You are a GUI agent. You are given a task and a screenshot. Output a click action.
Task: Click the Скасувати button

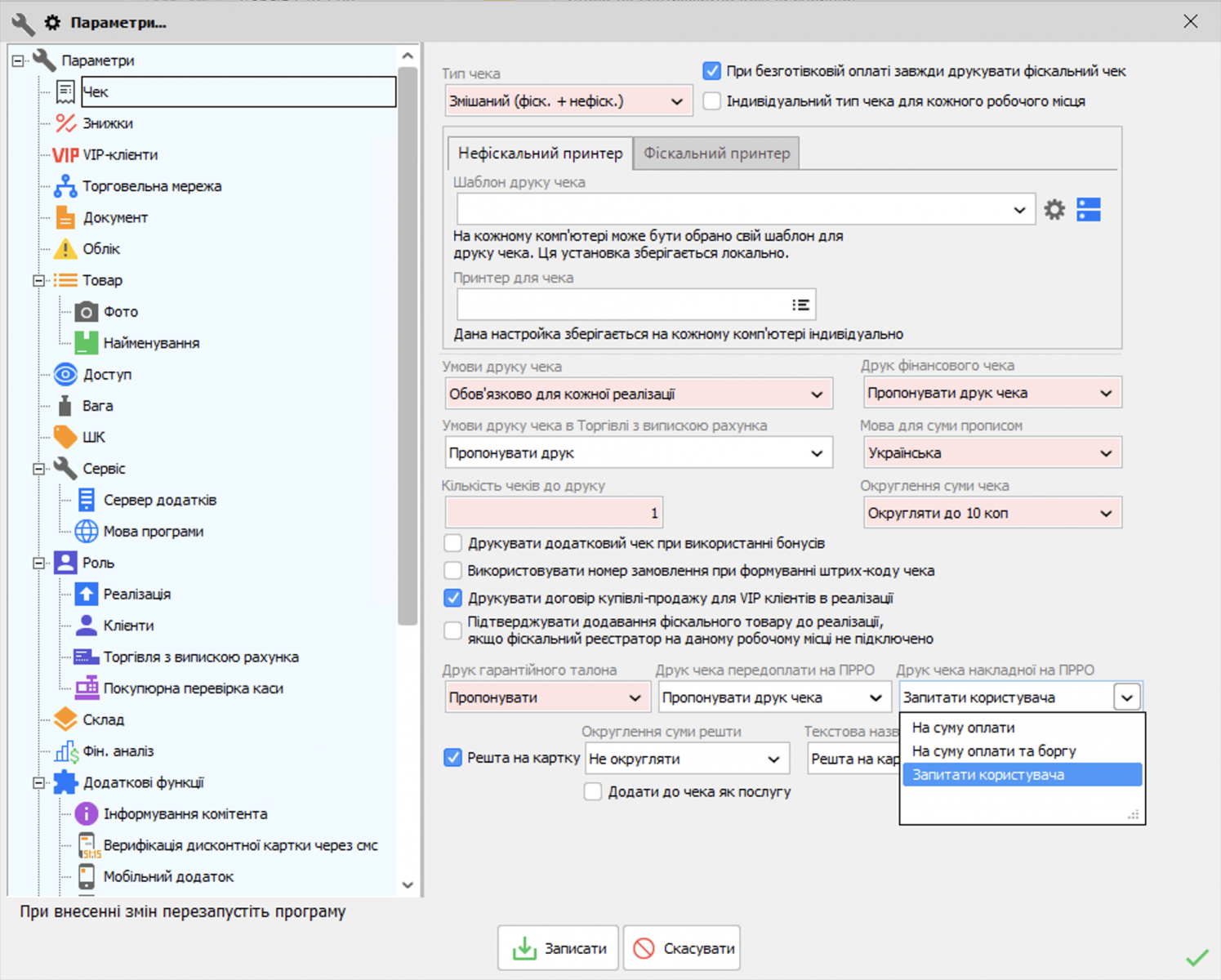point(682,948)
